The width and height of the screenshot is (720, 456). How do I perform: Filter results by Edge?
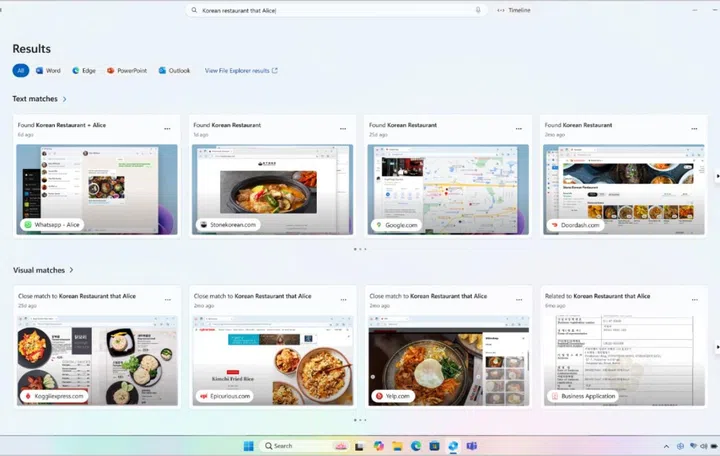[83, 71]
